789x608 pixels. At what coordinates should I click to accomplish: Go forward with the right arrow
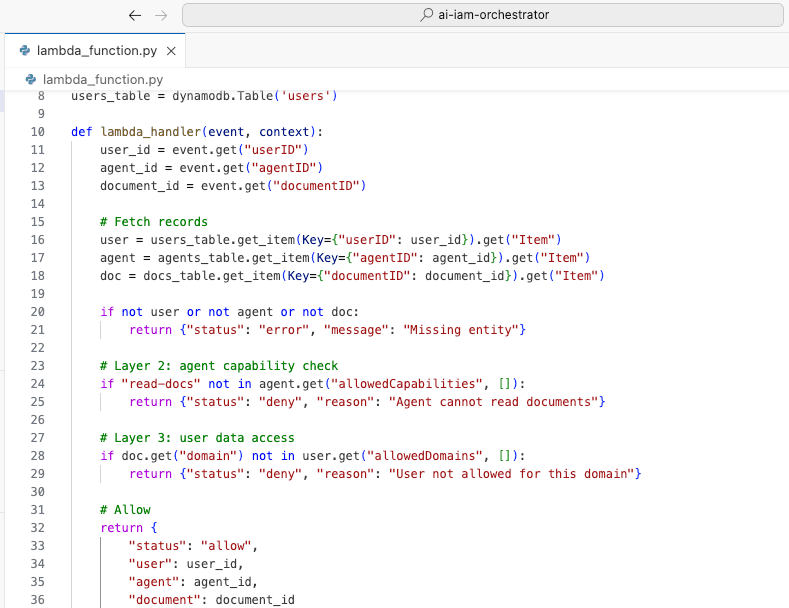click(161, 16)
